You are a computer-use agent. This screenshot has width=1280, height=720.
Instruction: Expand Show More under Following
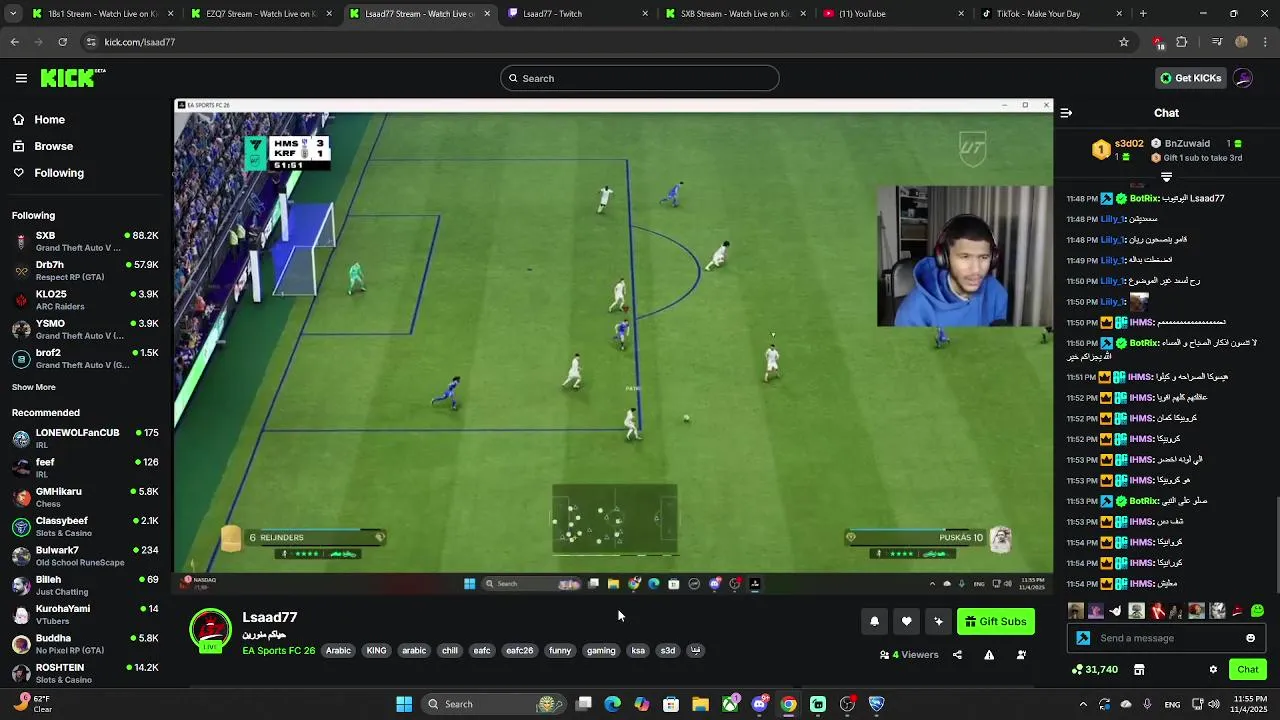pos(34,387)
